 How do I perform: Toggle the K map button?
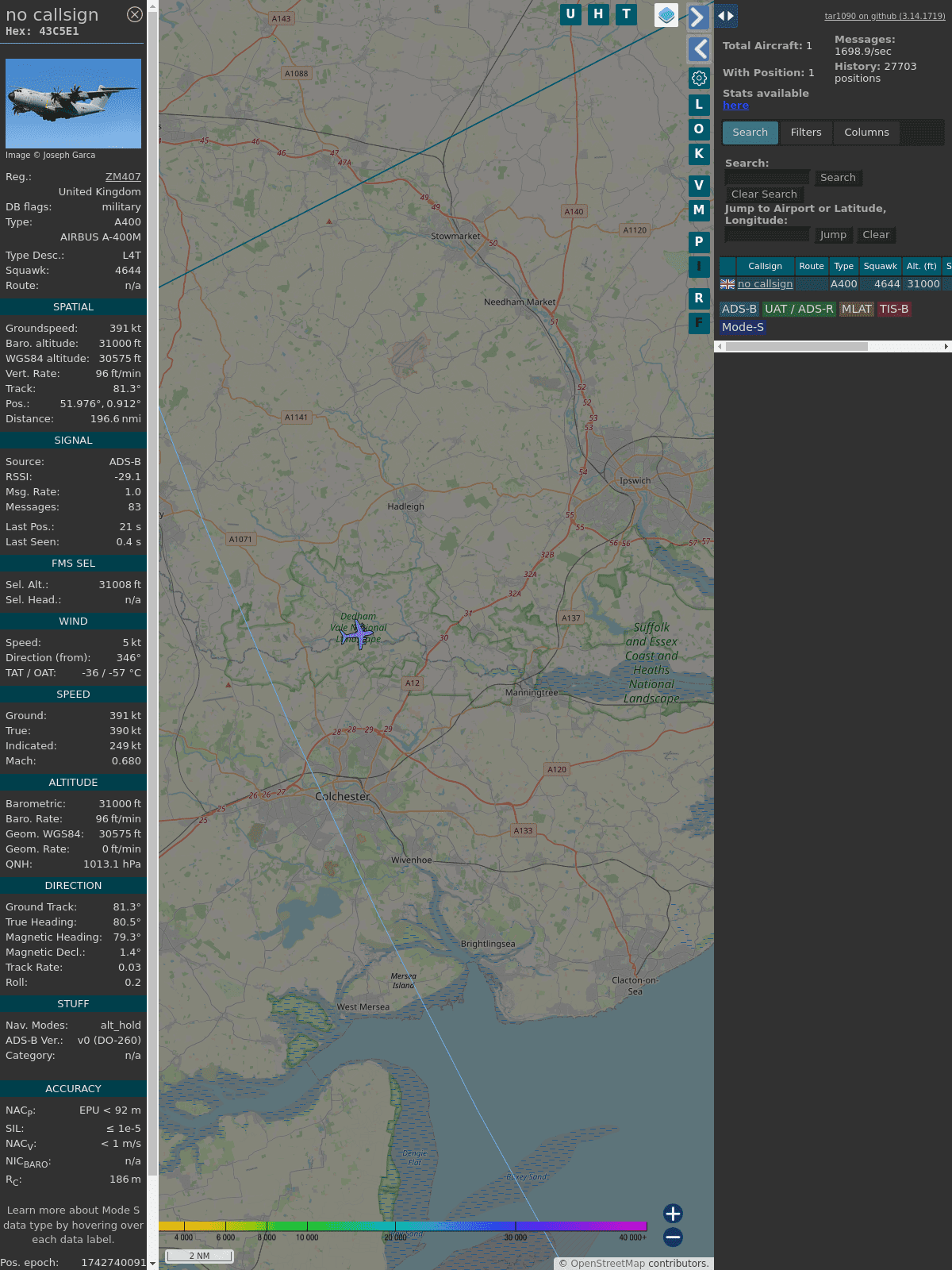click(x=699, y=154)
